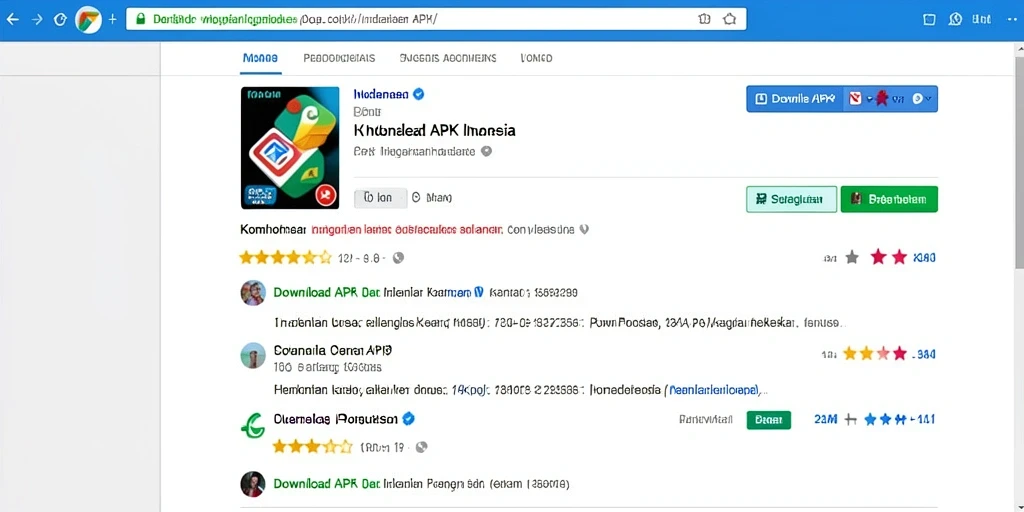Image resolution: width=1024 pixels, height=512 pixels.
Task: Switch to the Vomeo tab
Action: pos(536,58)
